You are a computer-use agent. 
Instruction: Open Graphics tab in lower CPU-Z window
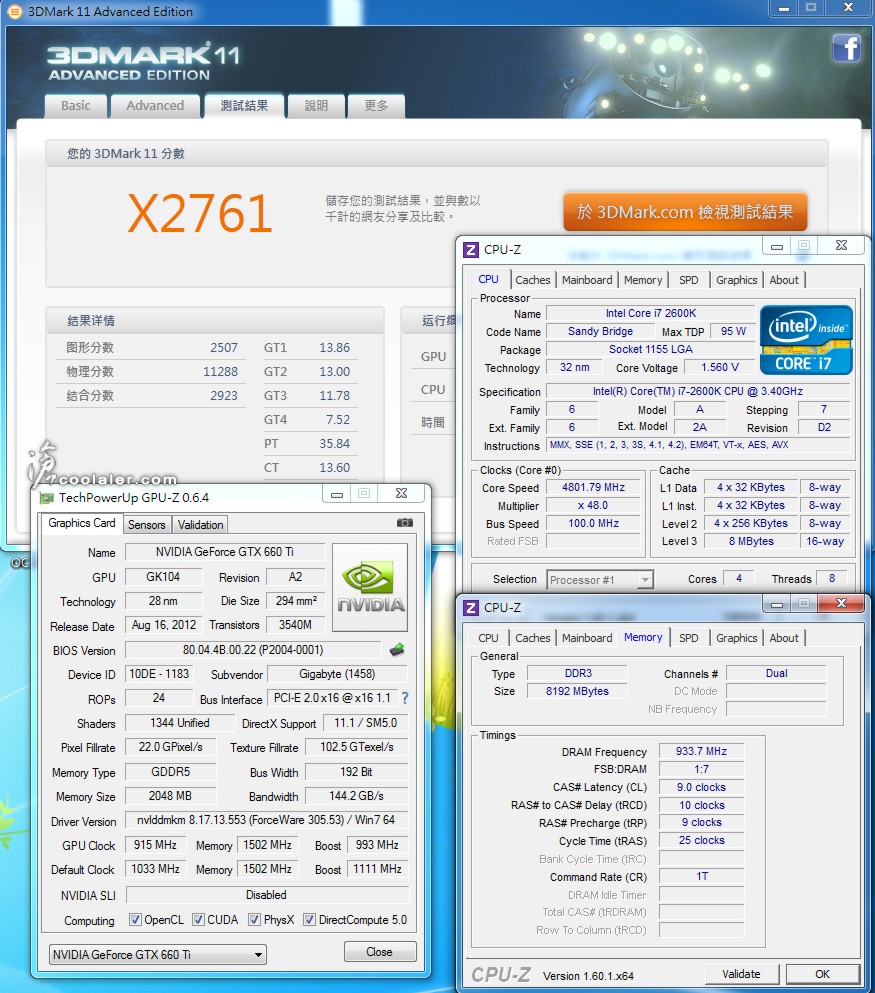(x=736, y=638)
